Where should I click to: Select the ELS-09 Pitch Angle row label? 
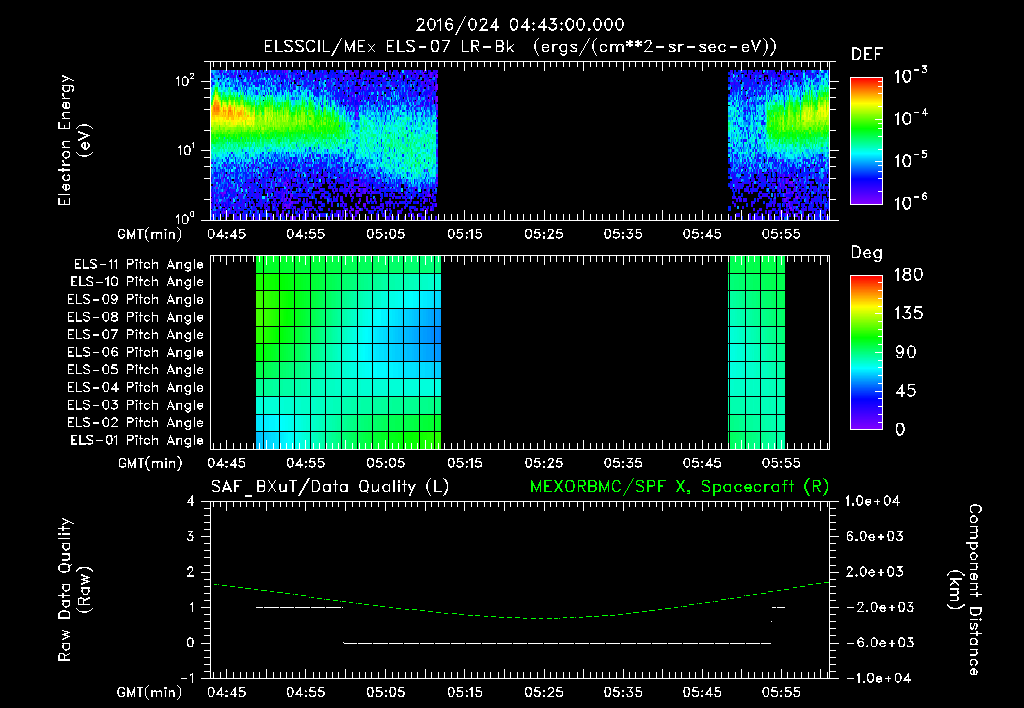pos(136,299)
